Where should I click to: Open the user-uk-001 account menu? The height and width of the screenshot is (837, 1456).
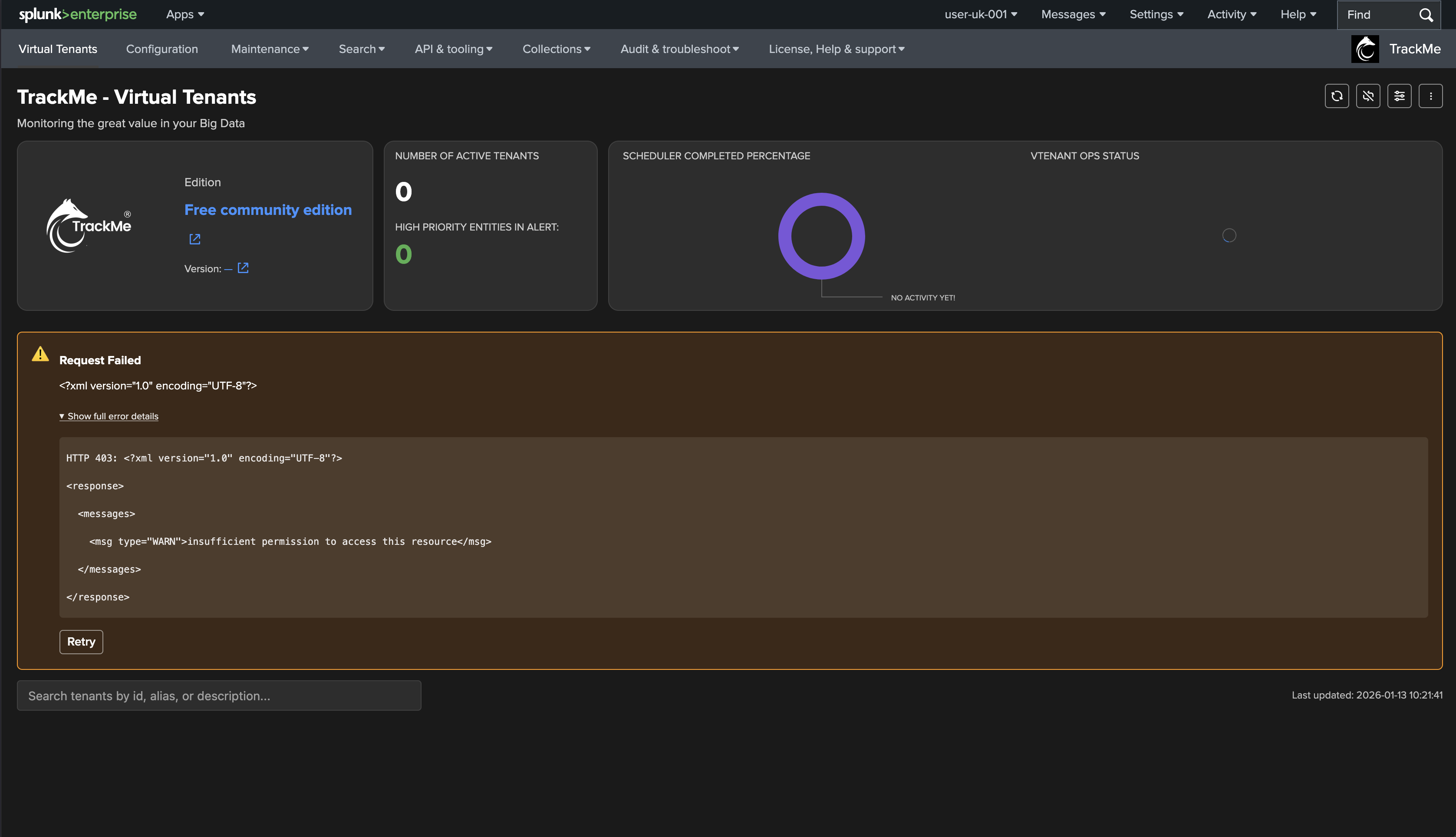[x=981, y=14]
